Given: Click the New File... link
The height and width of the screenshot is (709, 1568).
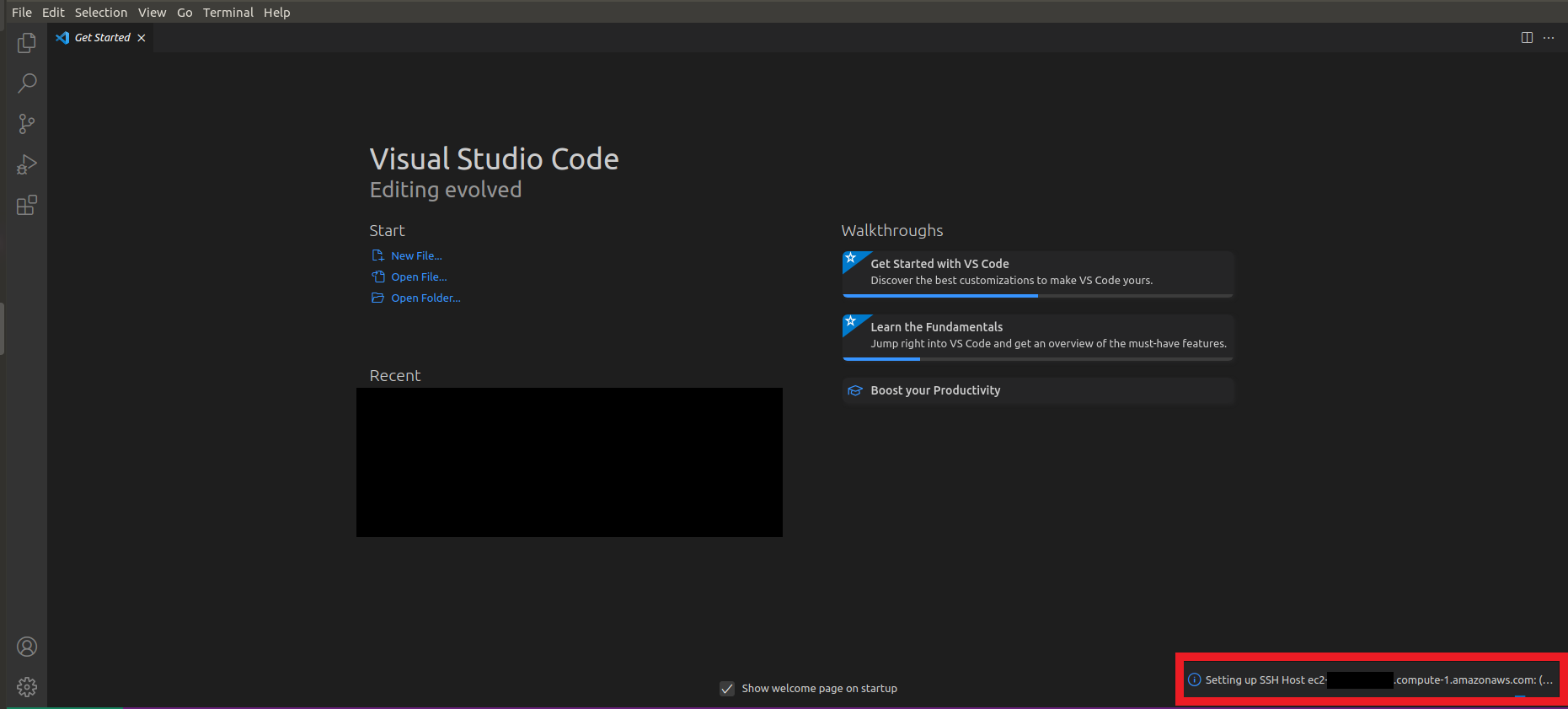Looking at the screenshot, I should [416, 255].
